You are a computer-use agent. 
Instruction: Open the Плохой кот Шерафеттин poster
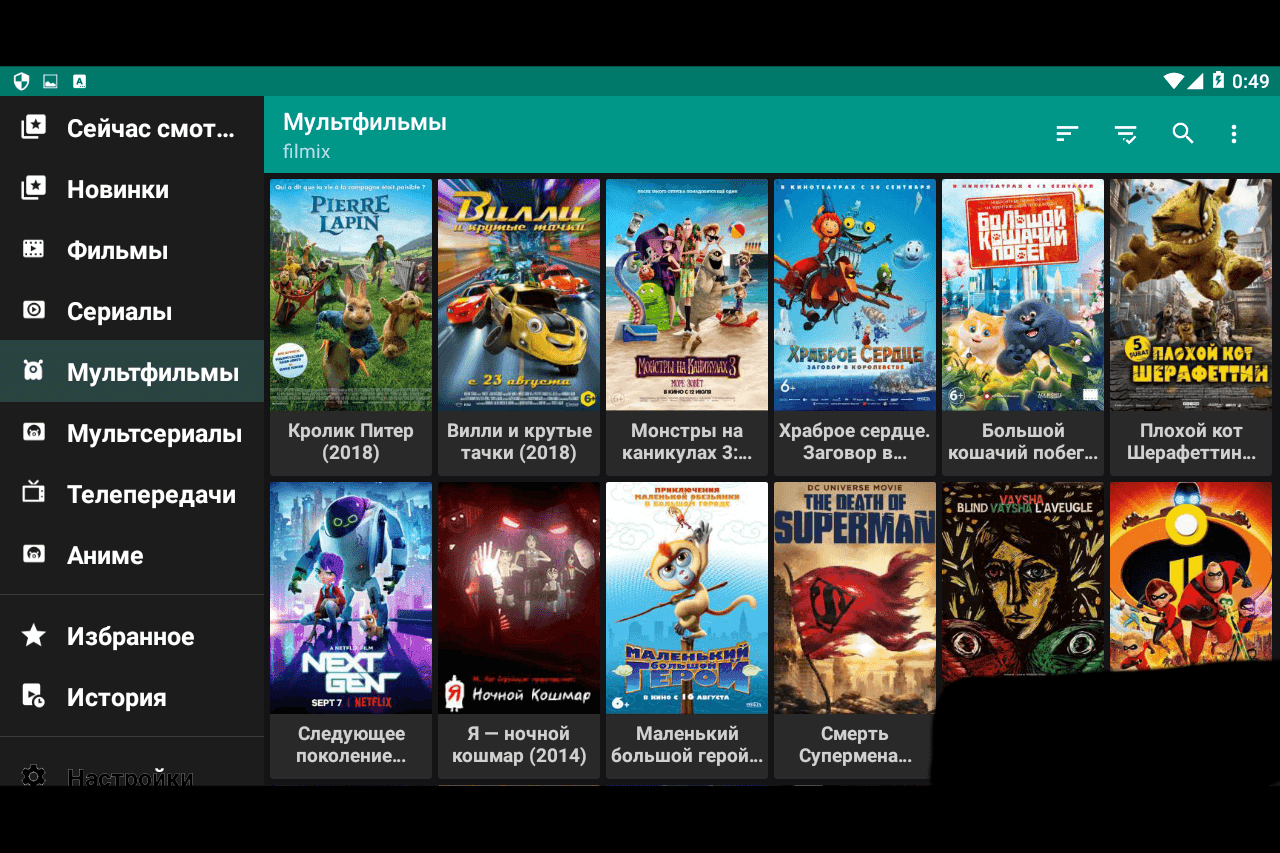(x=1191, y=295)
